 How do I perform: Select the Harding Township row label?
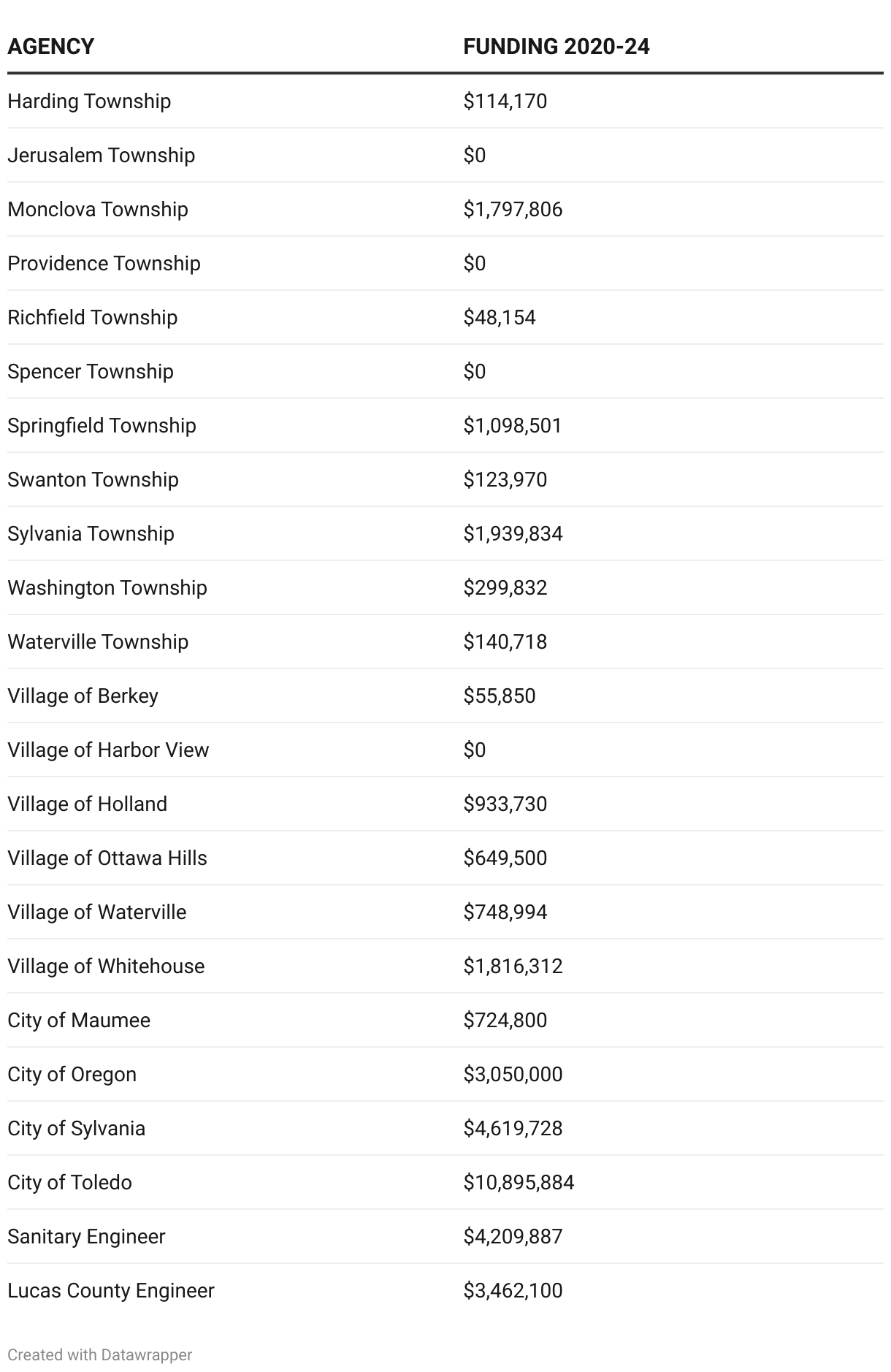(x=89, y=101)
